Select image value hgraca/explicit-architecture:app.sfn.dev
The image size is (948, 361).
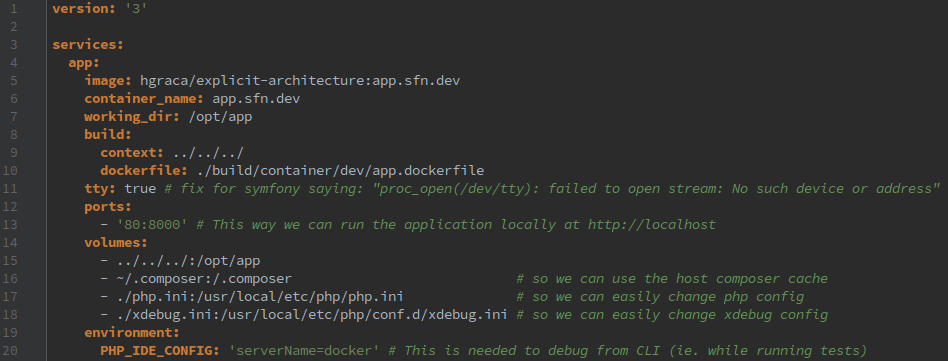pyautogui.click(x=300, y=81)
